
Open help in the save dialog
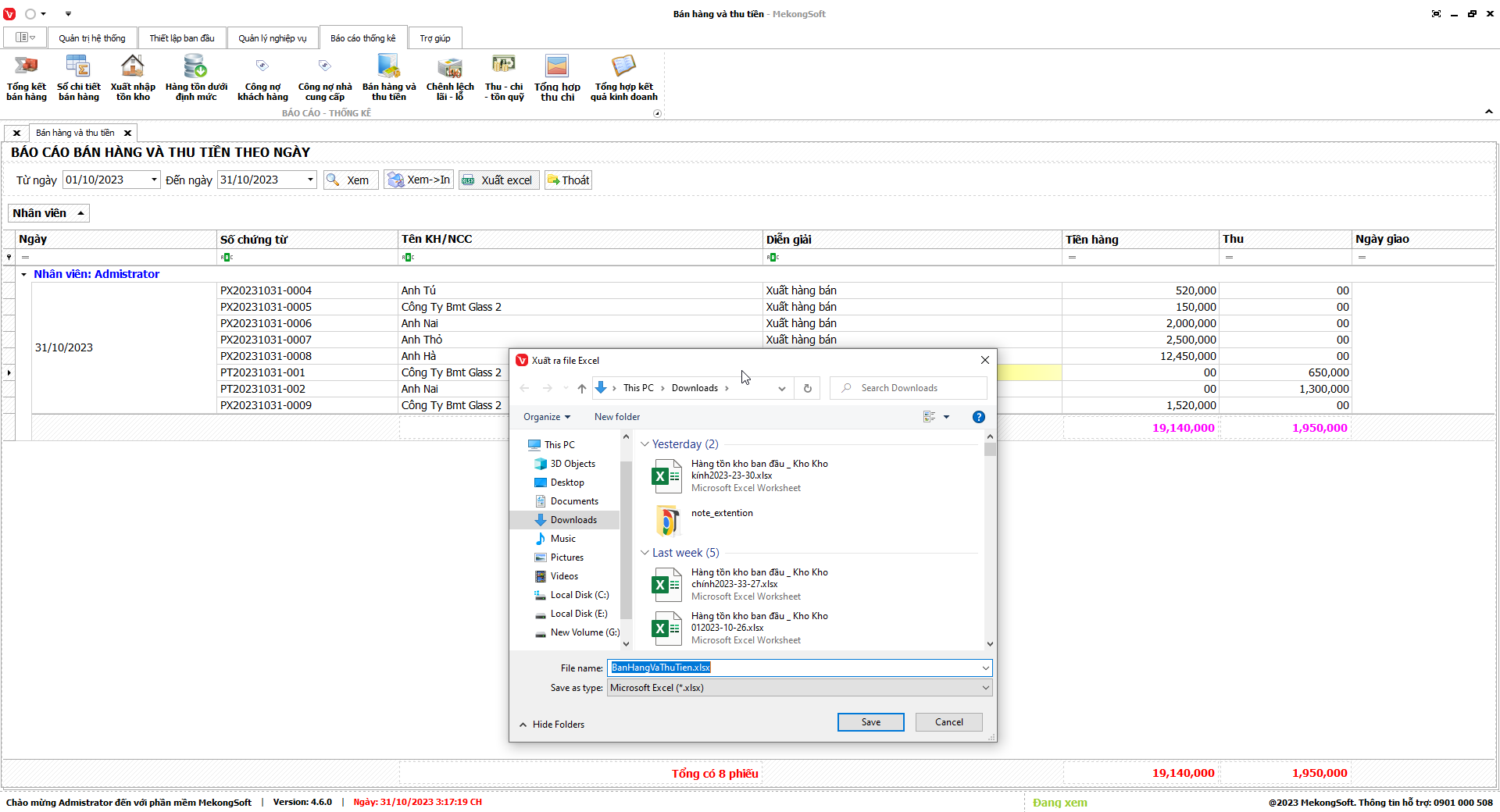[979, 417]
